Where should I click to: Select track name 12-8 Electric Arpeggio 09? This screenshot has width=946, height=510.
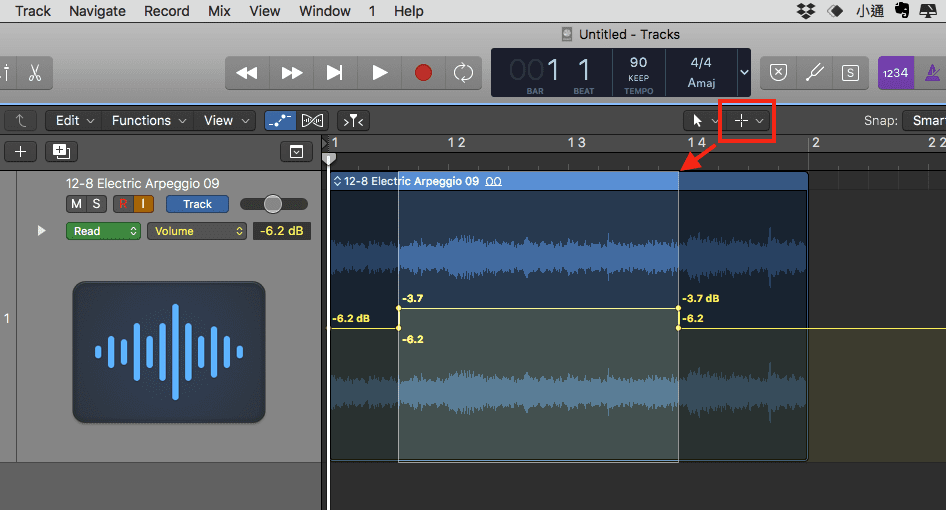(x=142, y=183)
